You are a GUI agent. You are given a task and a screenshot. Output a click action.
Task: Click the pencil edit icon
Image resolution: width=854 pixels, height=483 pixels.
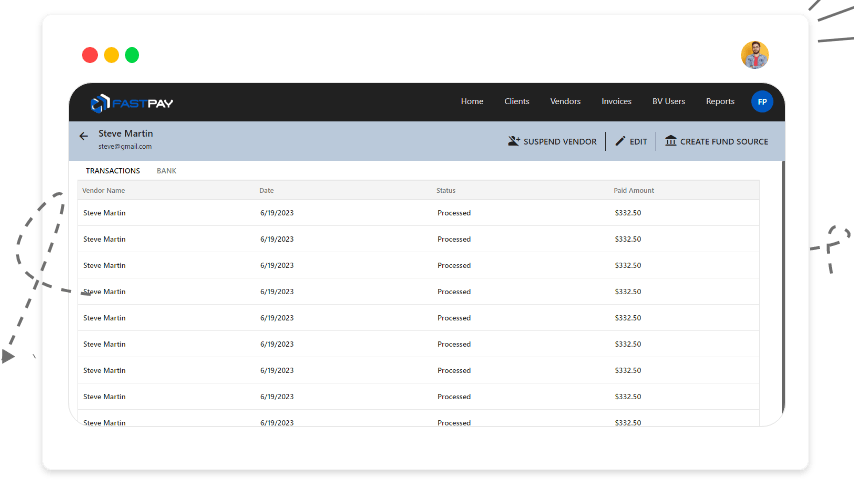coord(620,142)
